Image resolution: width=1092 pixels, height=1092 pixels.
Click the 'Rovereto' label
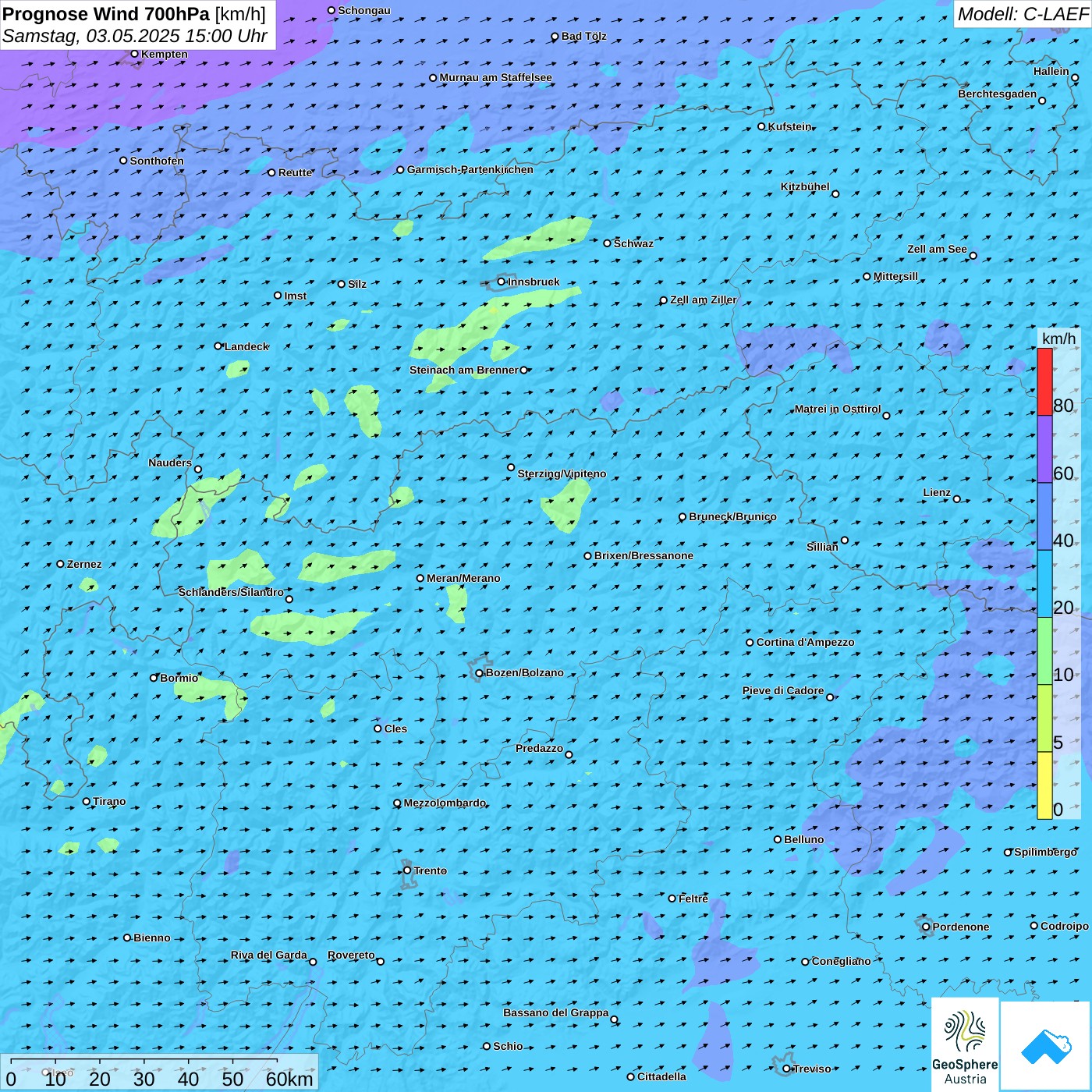(351, 955)
